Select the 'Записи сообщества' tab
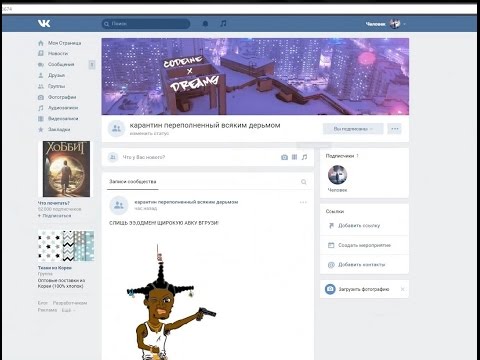The height and width of the screenshot is (360, 480). point(133,182)
